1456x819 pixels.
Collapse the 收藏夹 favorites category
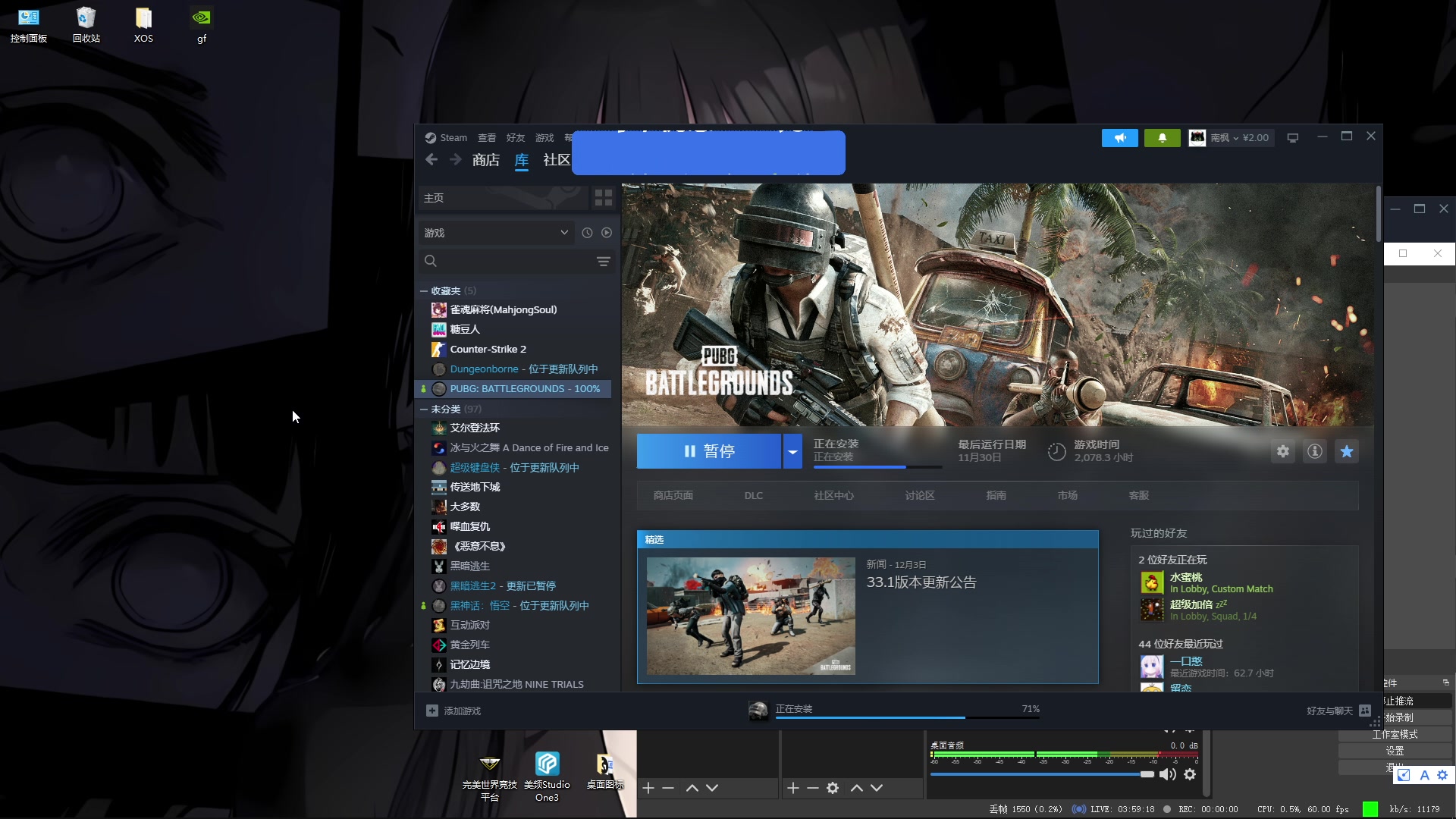click(424, 291)
